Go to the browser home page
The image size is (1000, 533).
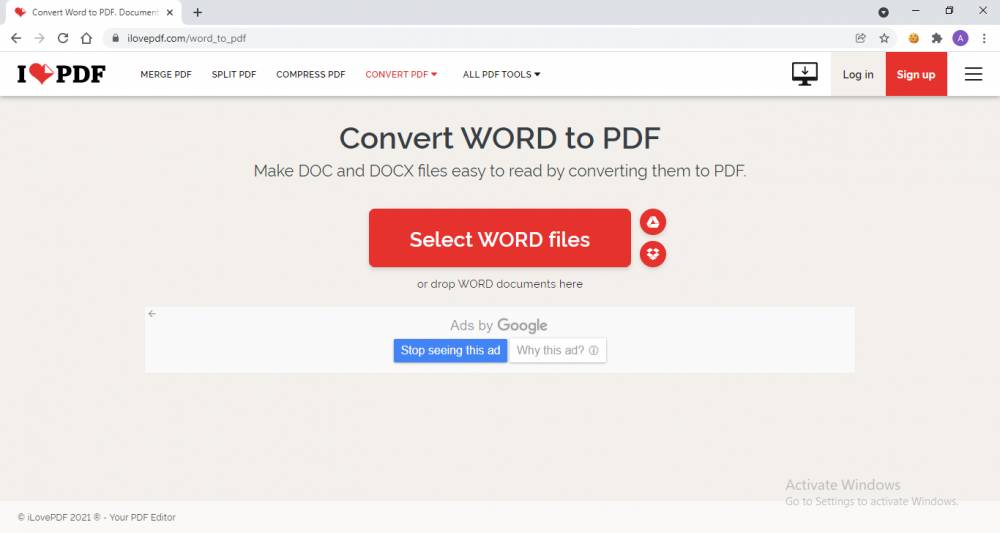86,38
